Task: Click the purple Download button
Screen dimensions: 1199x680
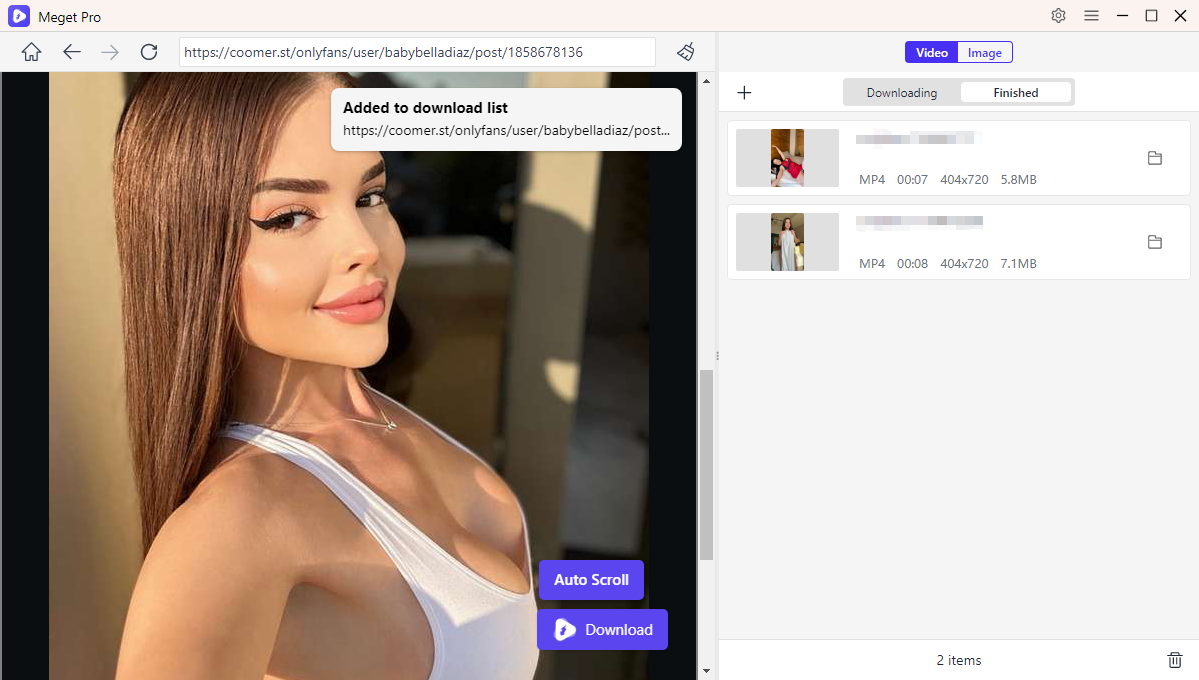Action: (x=603, y=630)
